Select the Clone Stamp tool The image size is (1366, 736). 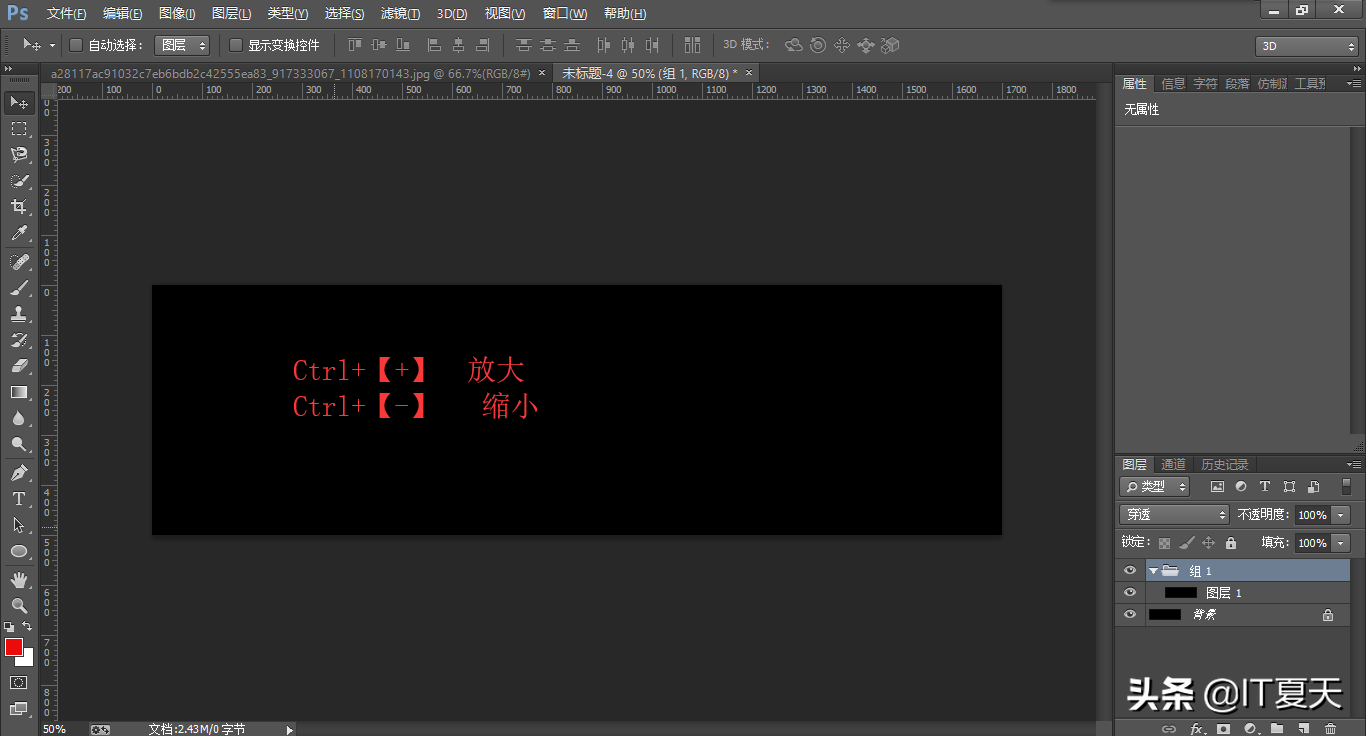[x=19, y=314]
